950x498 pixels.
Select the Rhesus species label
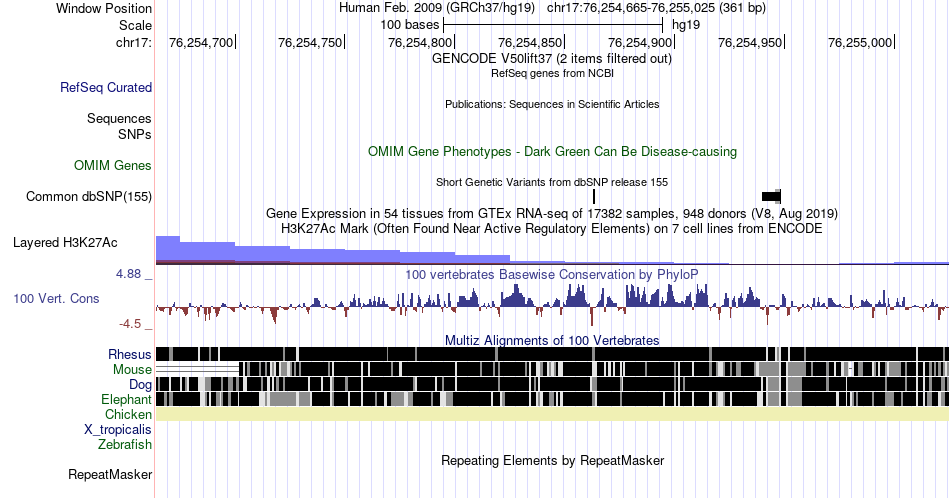(x=130, y=354)
